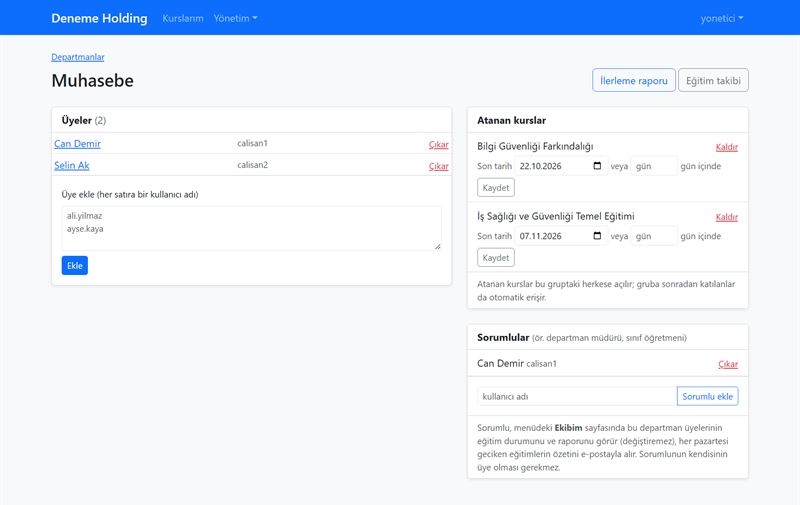Image resolution: width=800 pixels, height=505 pixels.
Task: Click the Sorumlular heading
Action: click(x=503, y=337)
